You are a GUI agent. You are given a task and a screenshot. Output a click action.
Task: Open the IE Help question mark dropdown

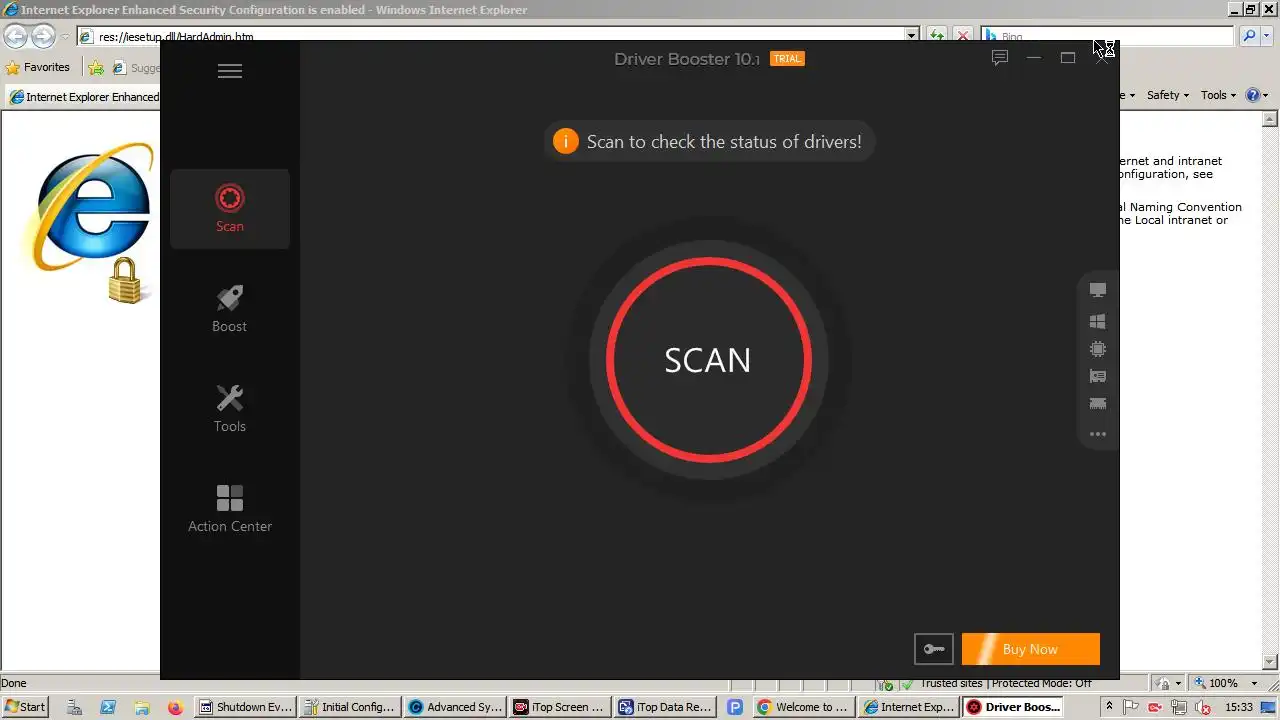tap(1257, 95)
